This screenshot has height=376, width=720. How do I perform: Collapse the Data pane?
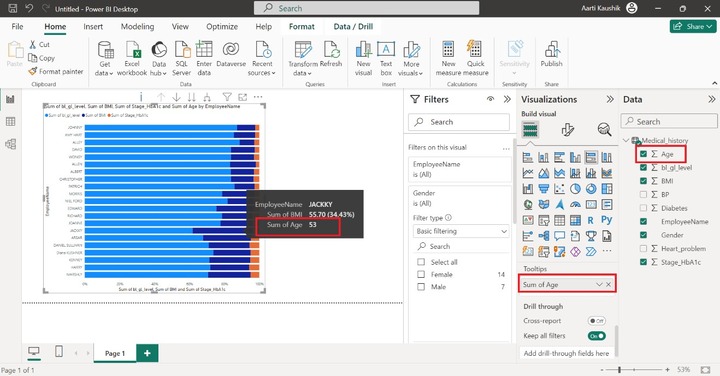[x=711, y=99]
